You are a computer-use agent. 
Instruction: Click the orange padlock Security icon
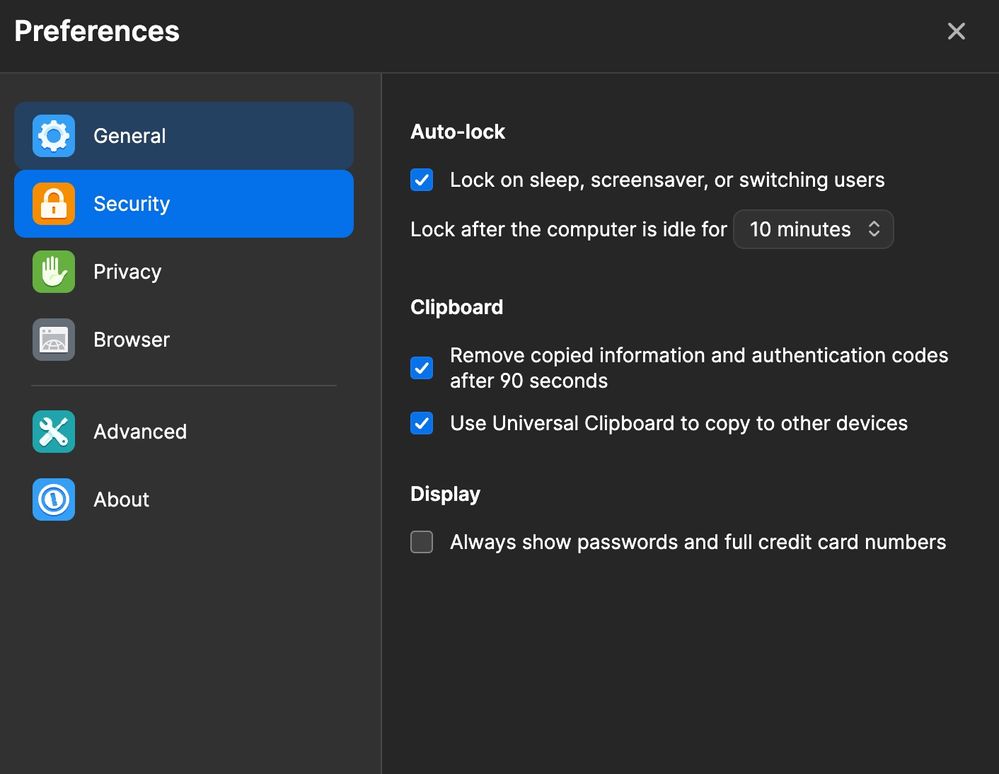tap(53, 204)
